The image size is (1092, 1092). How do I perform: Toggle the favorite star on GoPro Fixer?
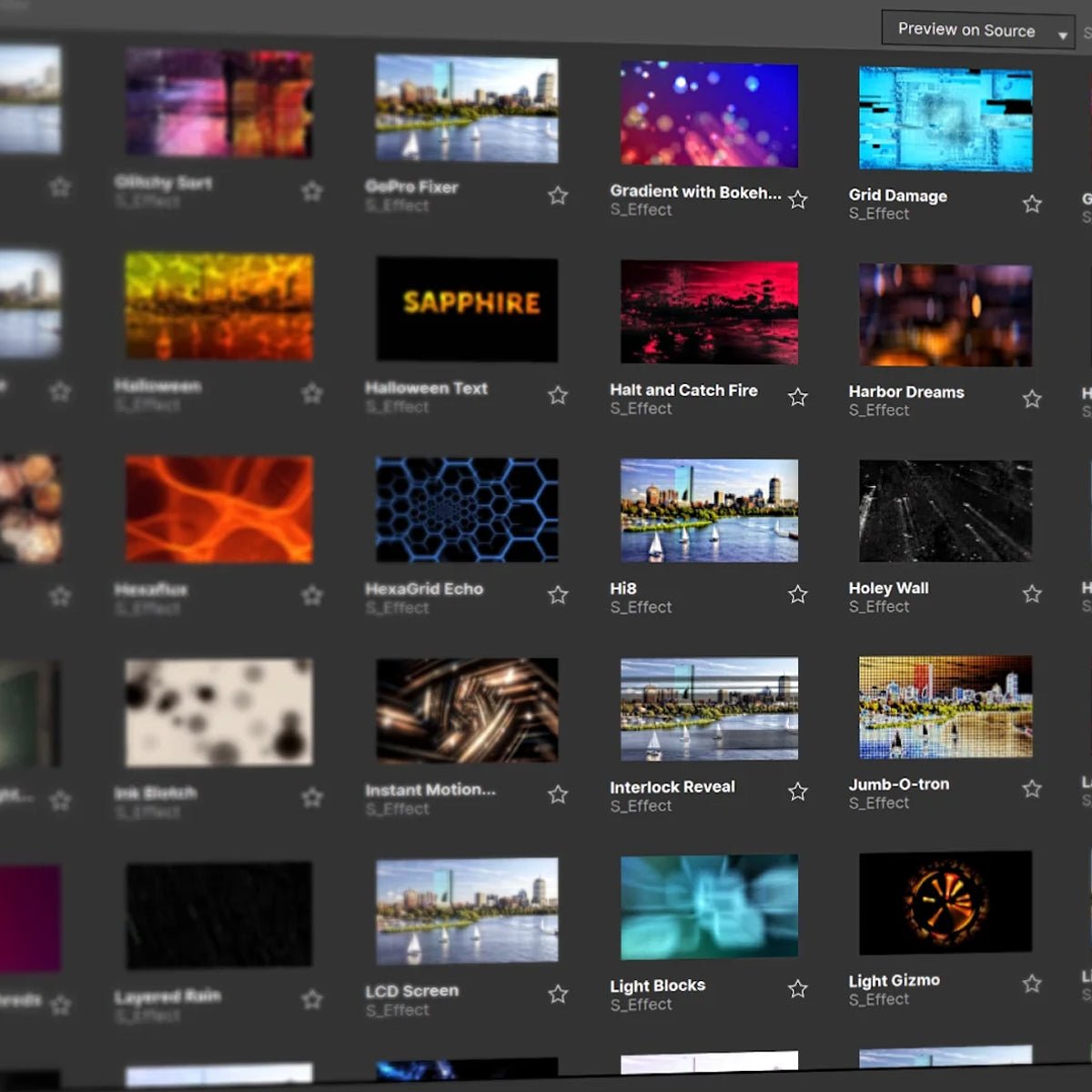[558, 196]
